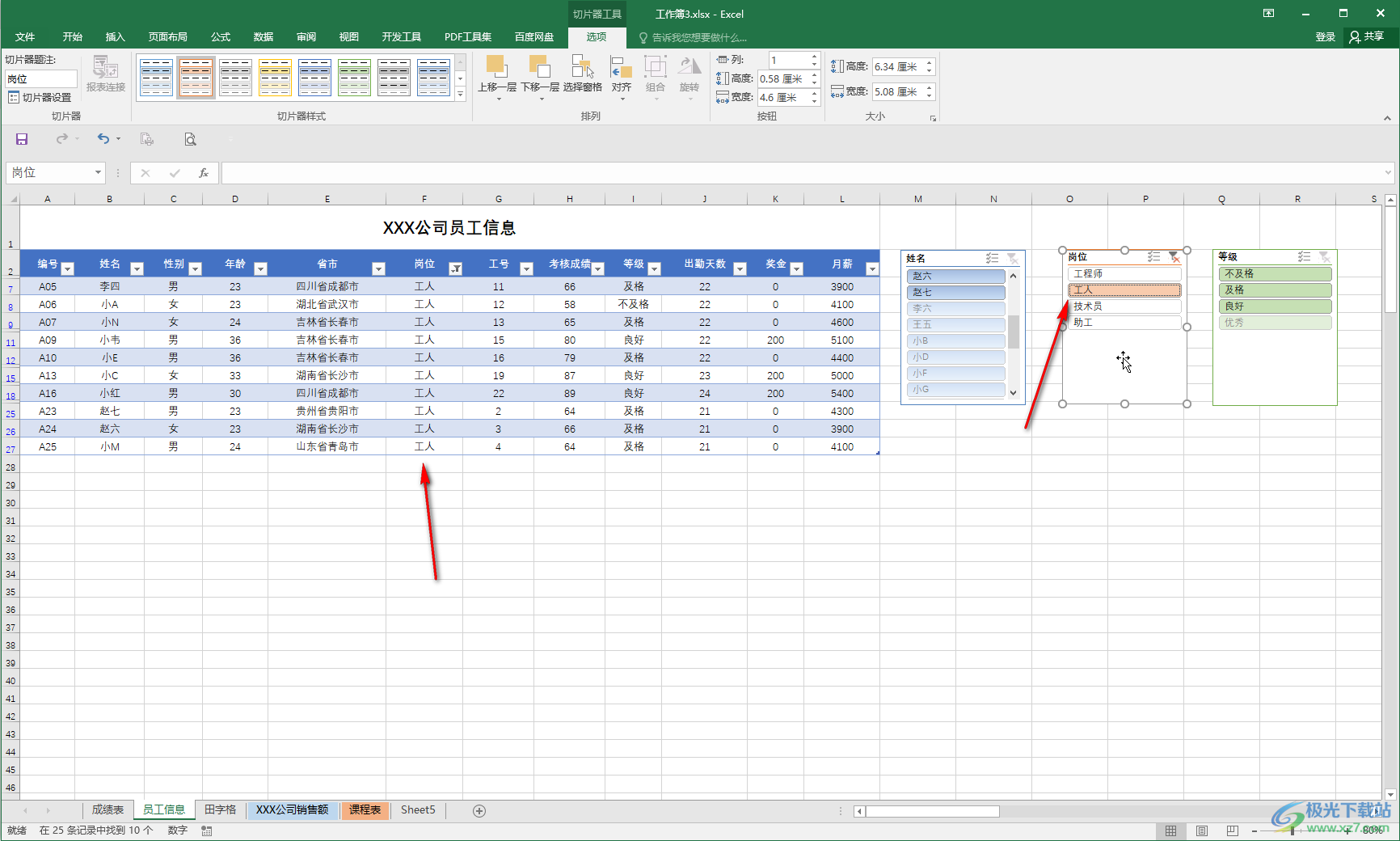Select 不及格 in 等级 slicer
1400x841 pixels.
[x=1275, y=274]
